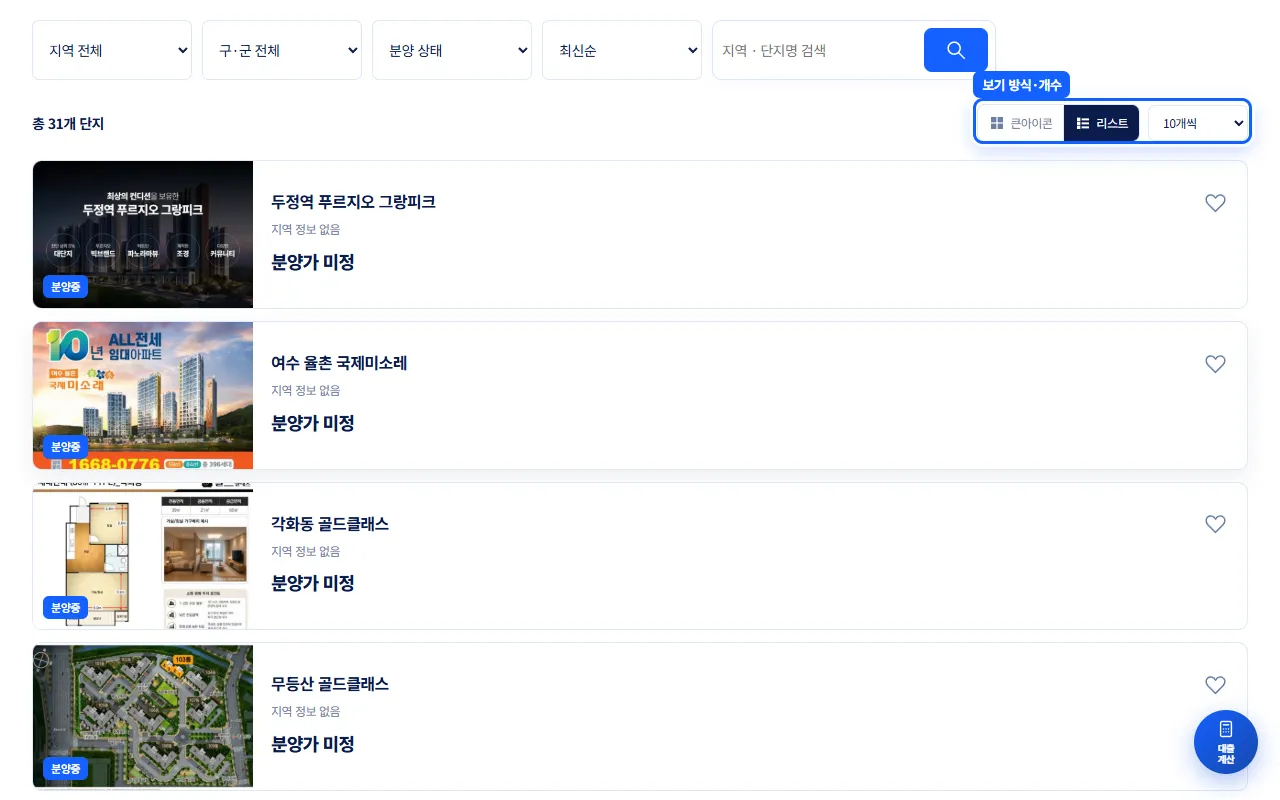Open the 각화동 골드클래스 listing title
Screen dimensions: 1280x800
pos(330,524)
